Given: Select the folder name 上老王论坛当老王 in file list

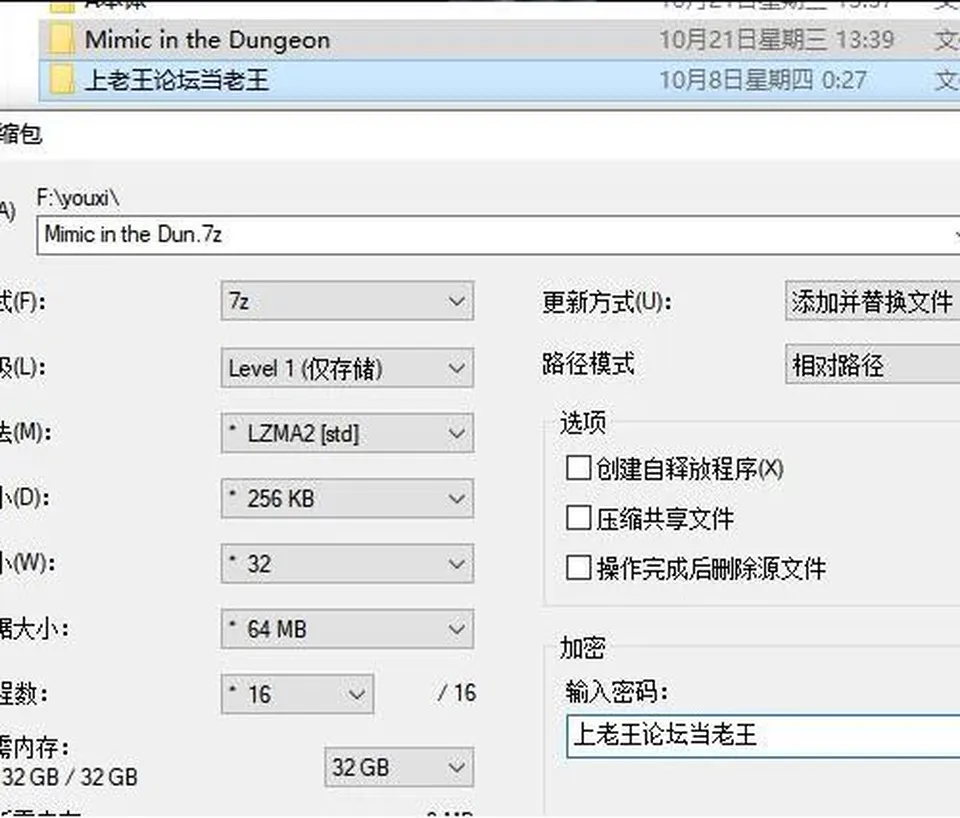Looking at the screenshot, I should coord(177,80).
